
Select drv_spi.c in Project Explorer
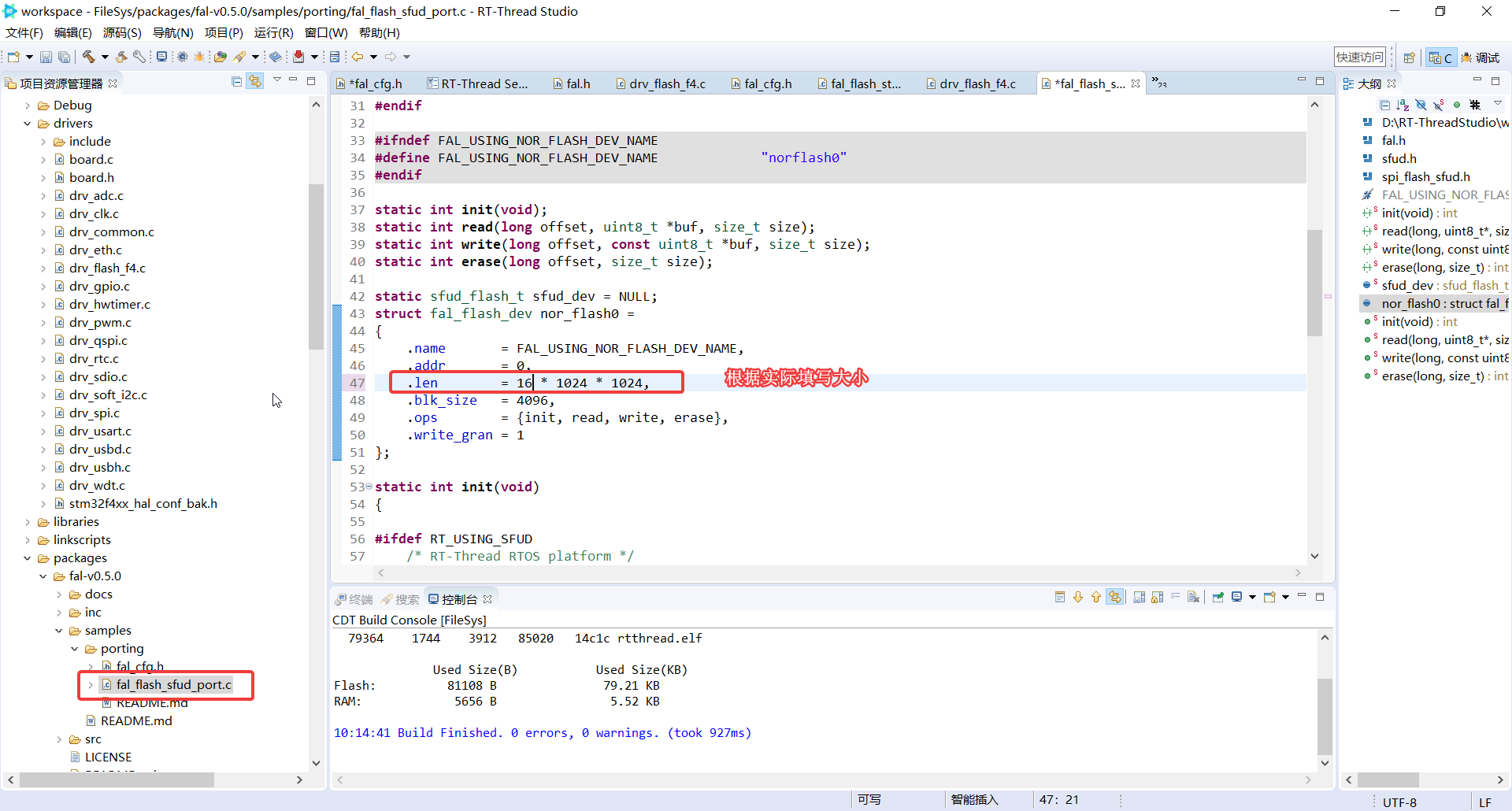point(96,413)
